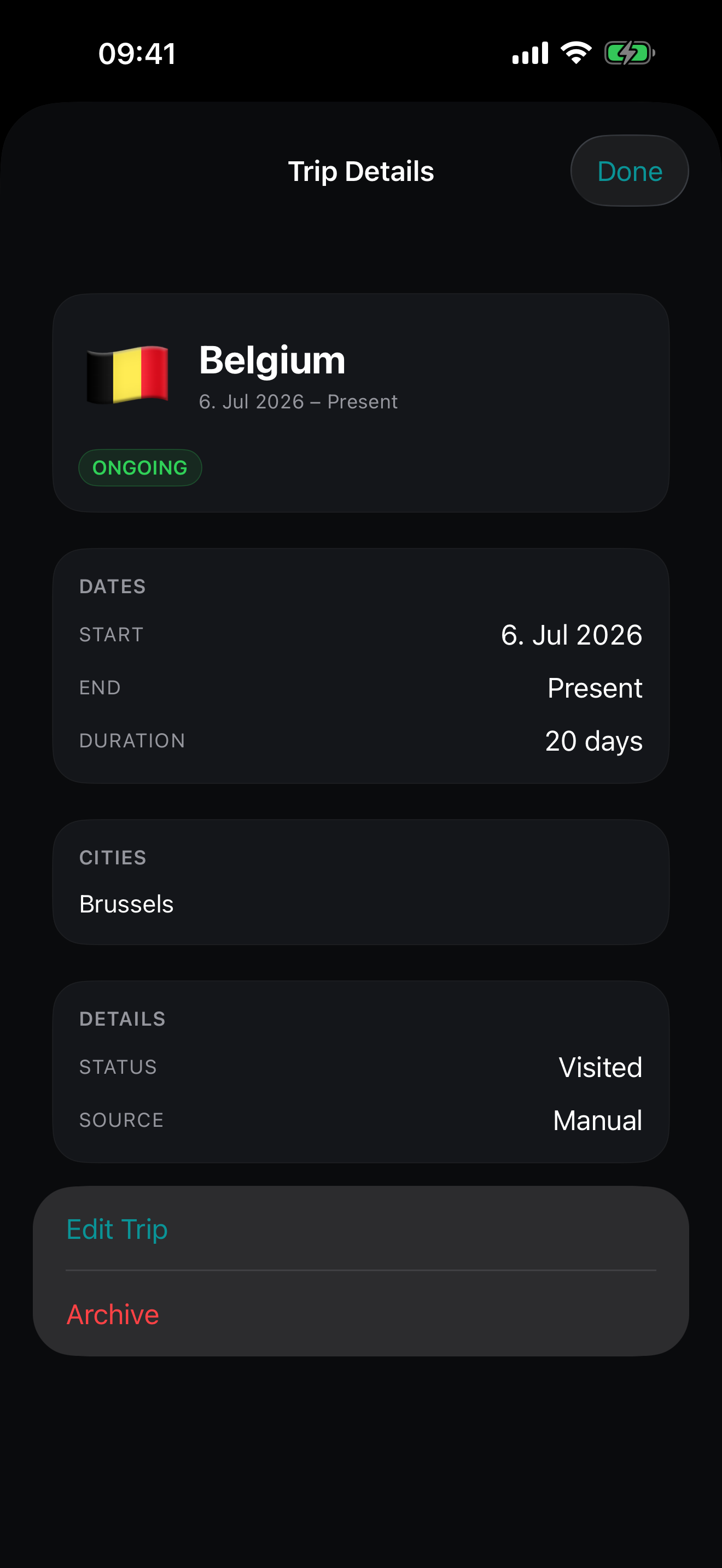Viewport: 722px width, 1568px height.
Task: Tap the Done button
Action: pyautogui.click(x=630, y=171)
